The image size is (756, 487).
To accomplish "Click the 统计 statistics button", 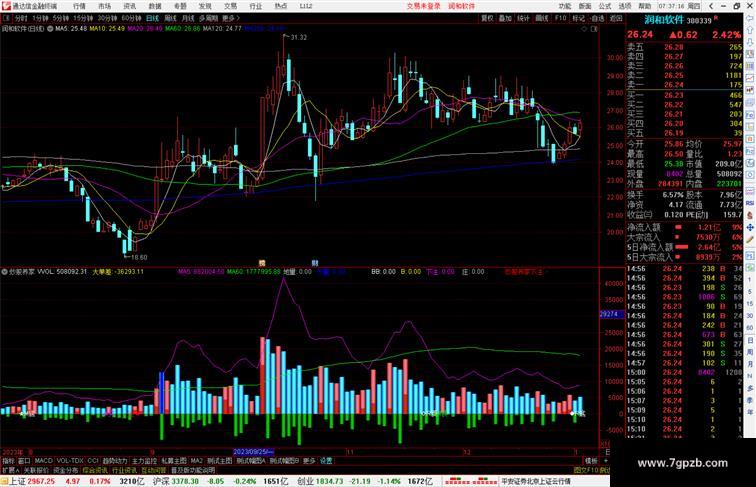I will (524, 18).
